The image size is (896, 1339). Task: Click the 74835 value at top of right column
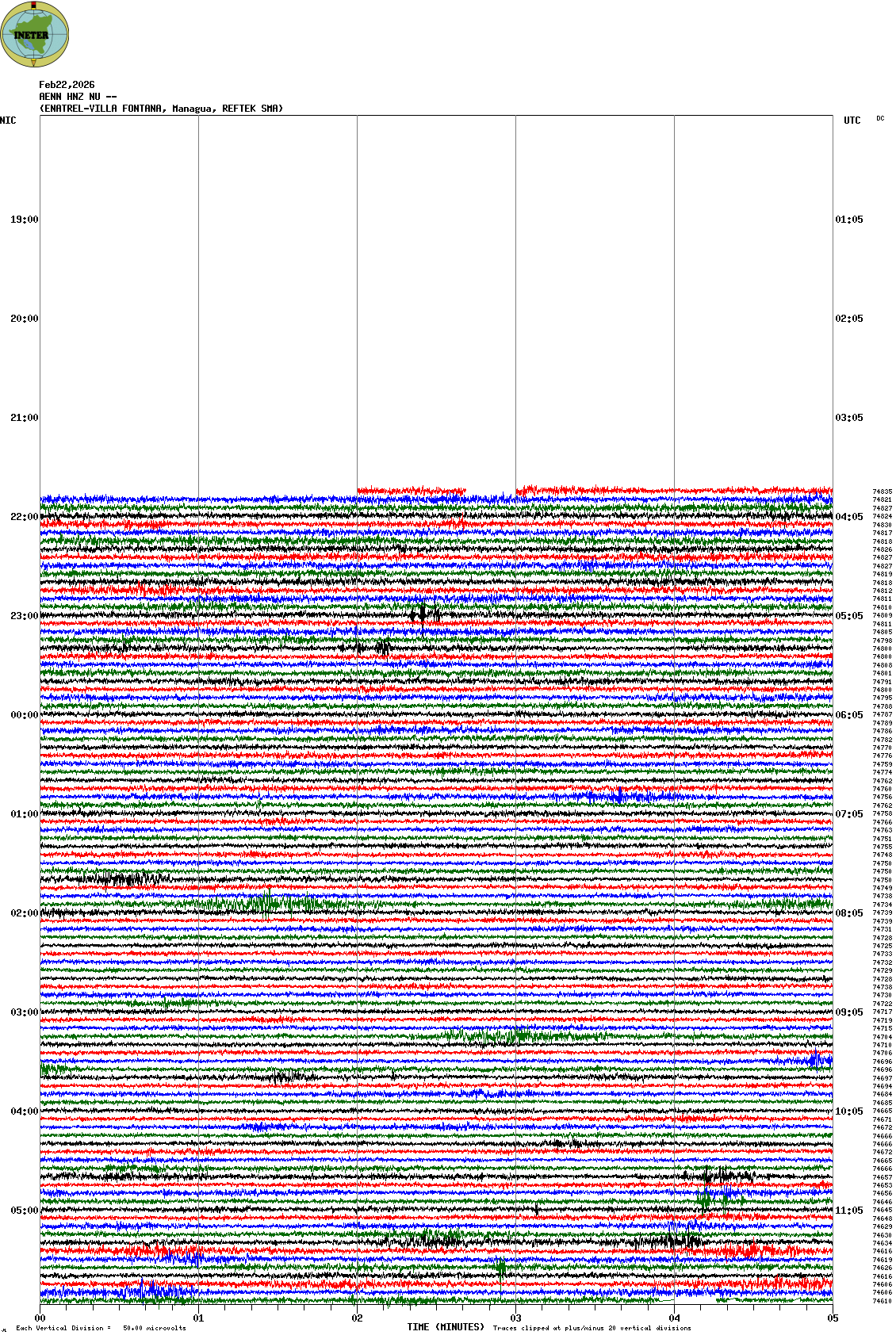[x=882, y=492]
